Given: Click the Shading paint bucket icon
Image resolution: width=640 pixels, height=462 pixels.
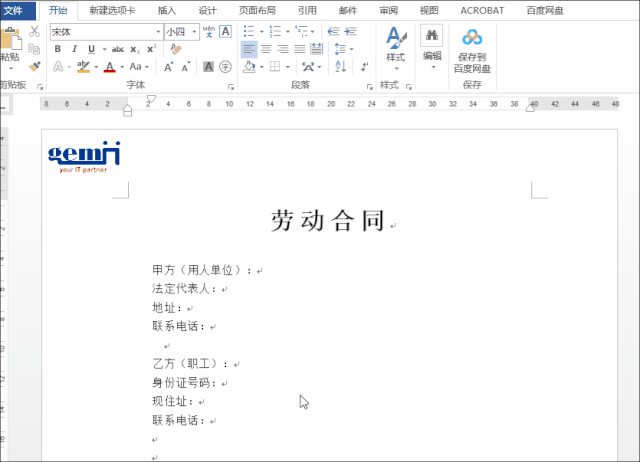Looking at the screenshot, I should (x=249, y=67).
